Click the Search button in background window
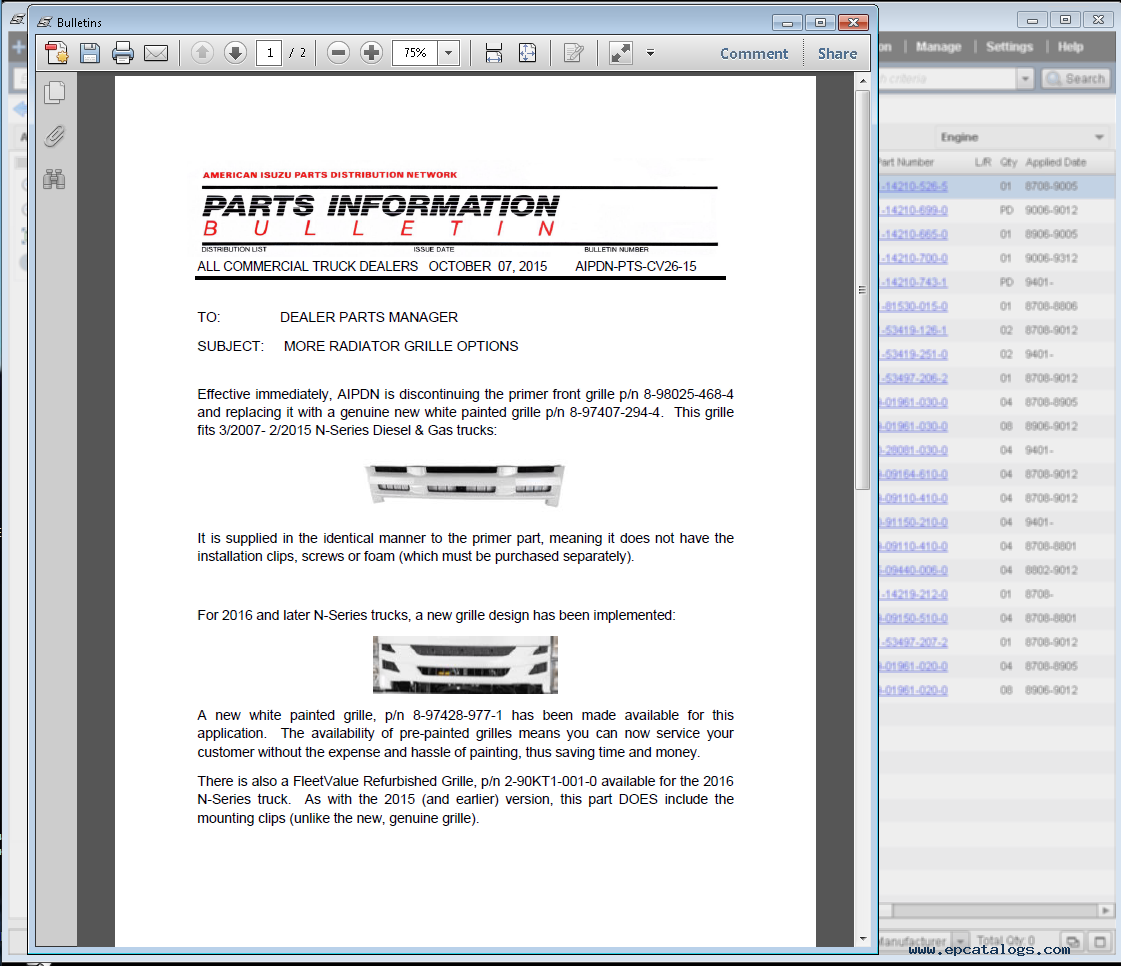 point(1076,79)
